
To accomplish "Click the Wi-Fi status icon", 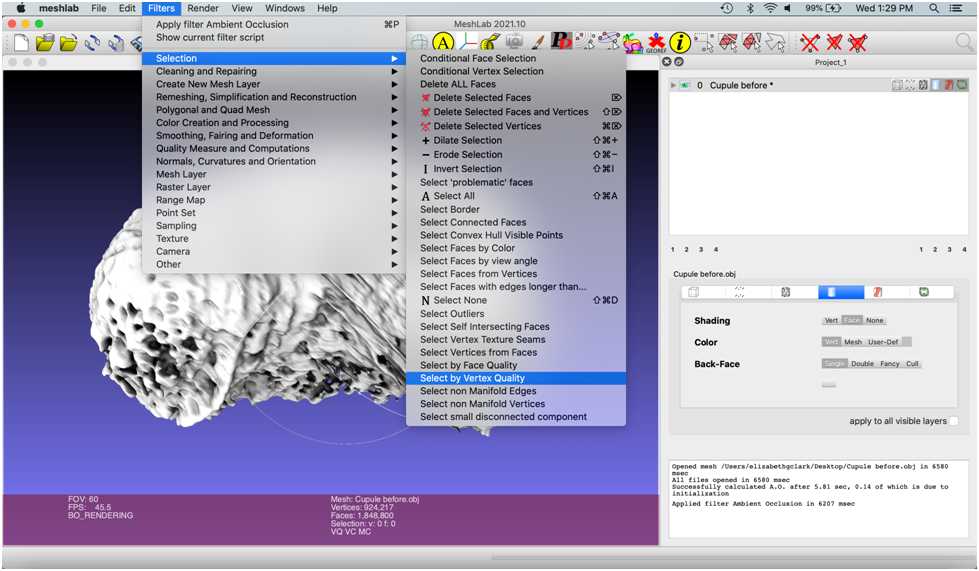I will [770, 8].
